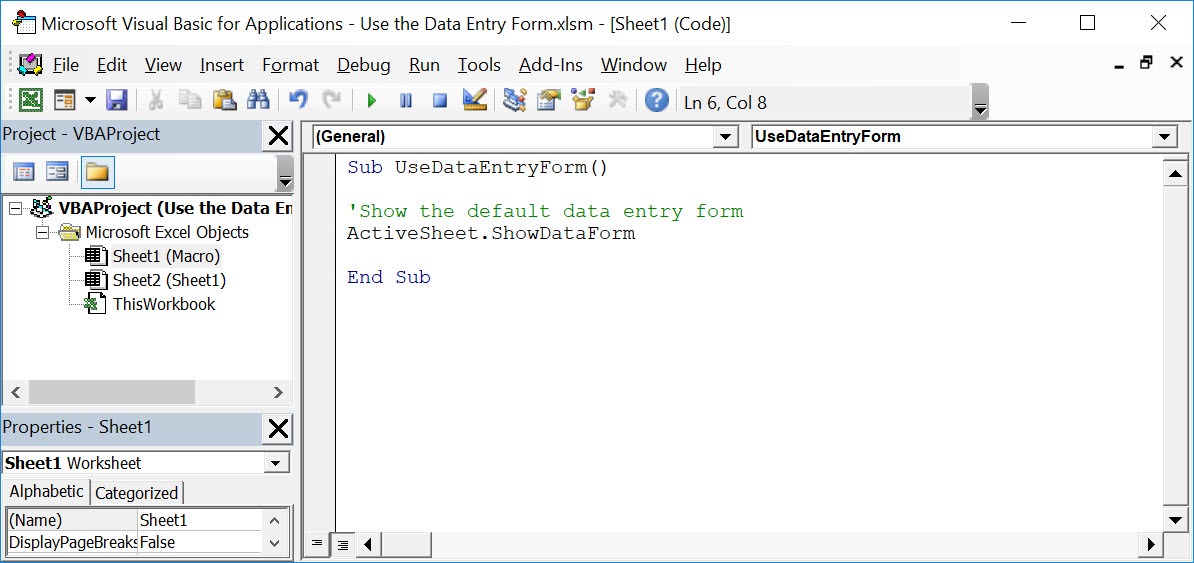Close the Project - VBAProject panel
Screen dimensions: 1194x563
tap(279, 136)
